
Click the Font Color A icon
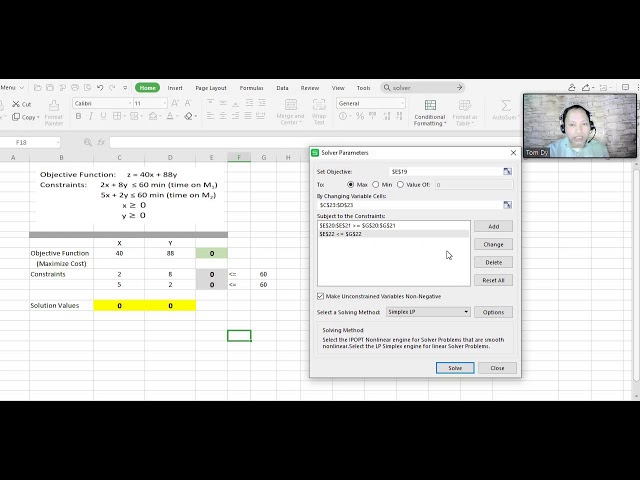pos(170,116)
